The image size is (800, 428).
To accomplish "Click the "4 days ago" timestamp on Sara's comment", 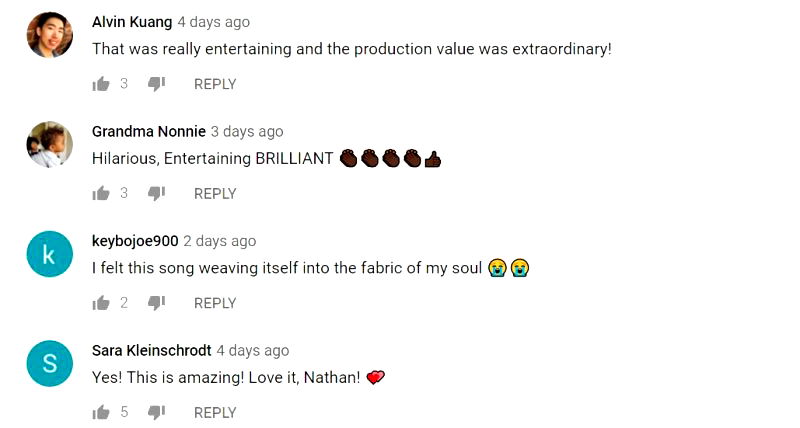I will [x=252, y=350].
